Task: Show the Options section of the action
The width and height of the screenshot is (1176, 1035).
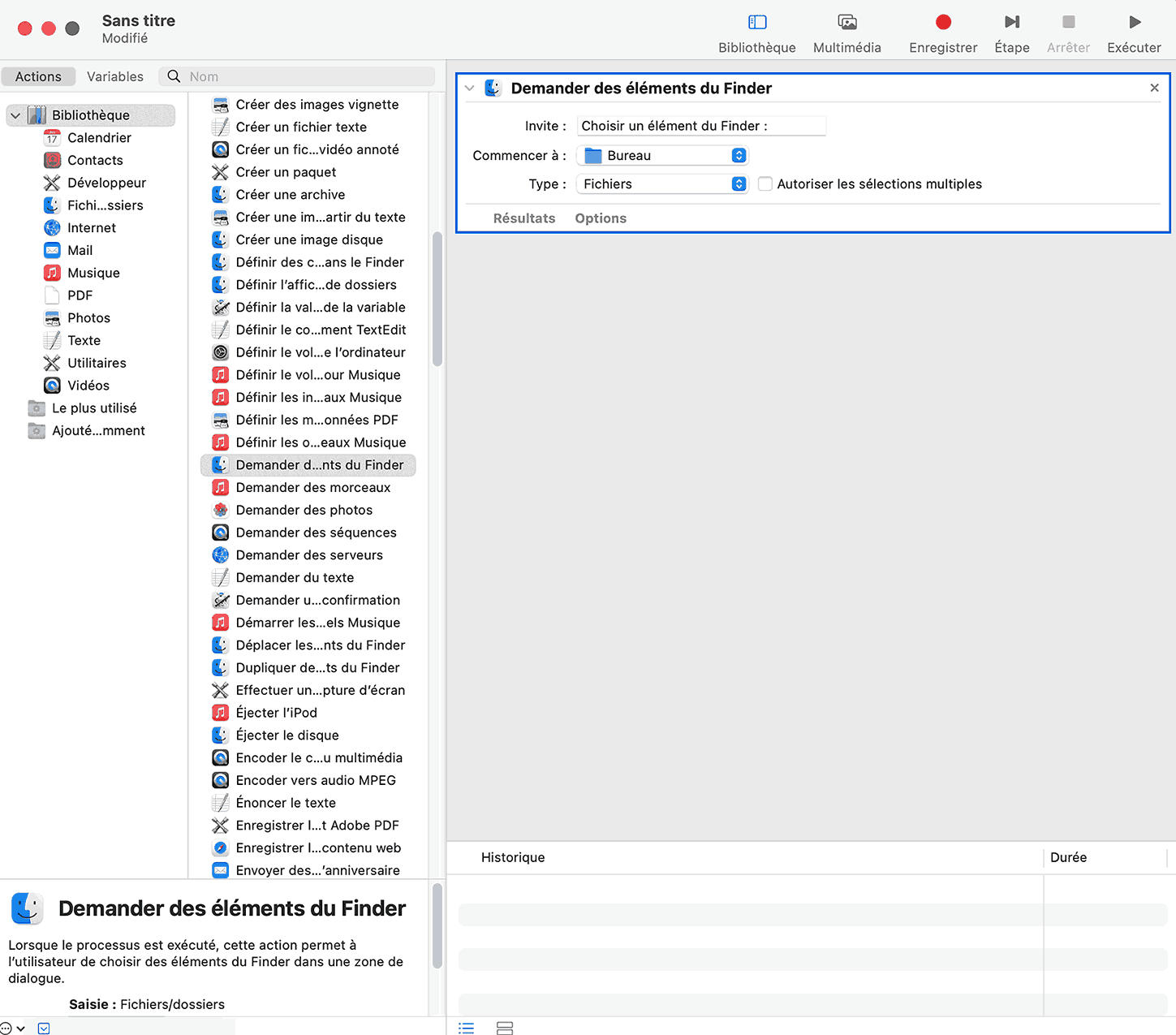Action: (x=601, y=218)
